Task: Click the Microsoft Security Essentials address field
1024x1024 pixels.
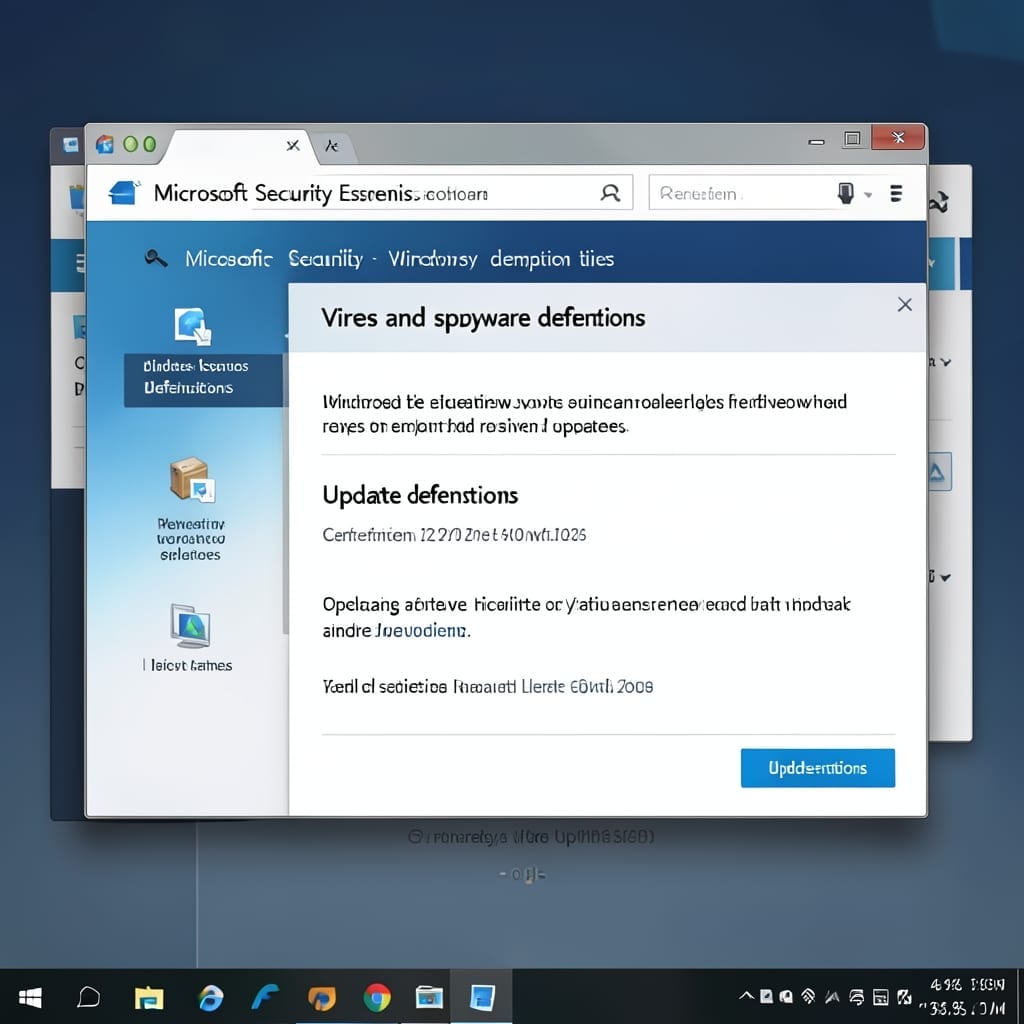Action: (x=392, y=193)
